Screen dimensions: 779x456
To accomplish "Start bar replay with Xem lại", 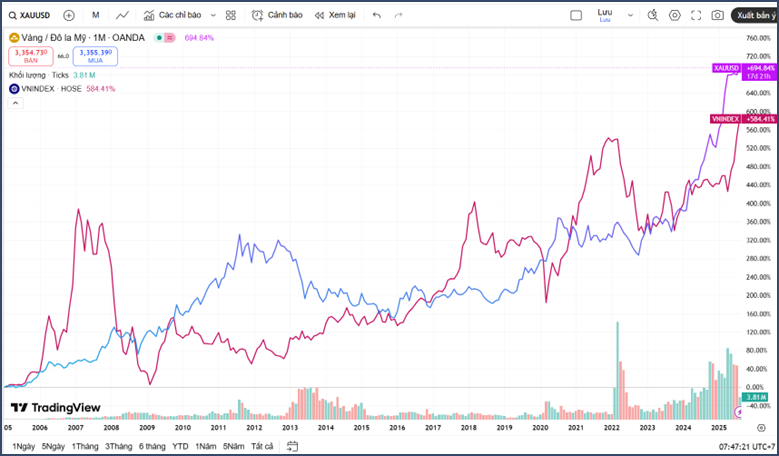I will pyautogui.click(x=335, y=15).
